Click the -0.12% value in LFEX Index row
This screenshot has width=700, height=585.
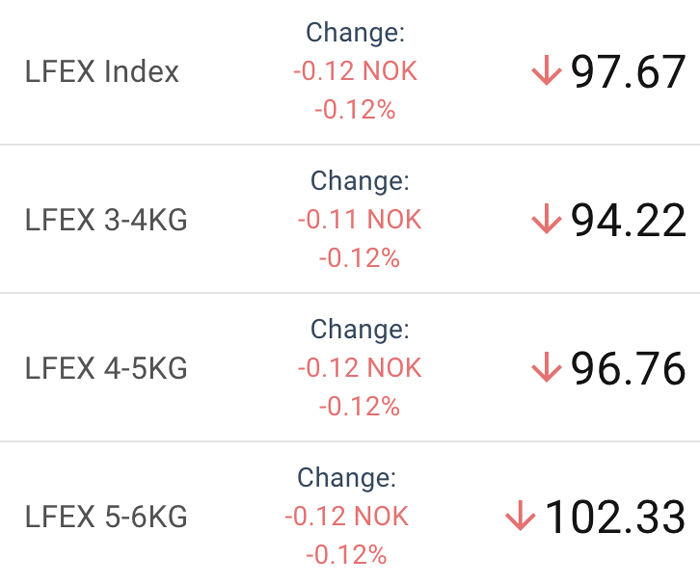(355, 109)
